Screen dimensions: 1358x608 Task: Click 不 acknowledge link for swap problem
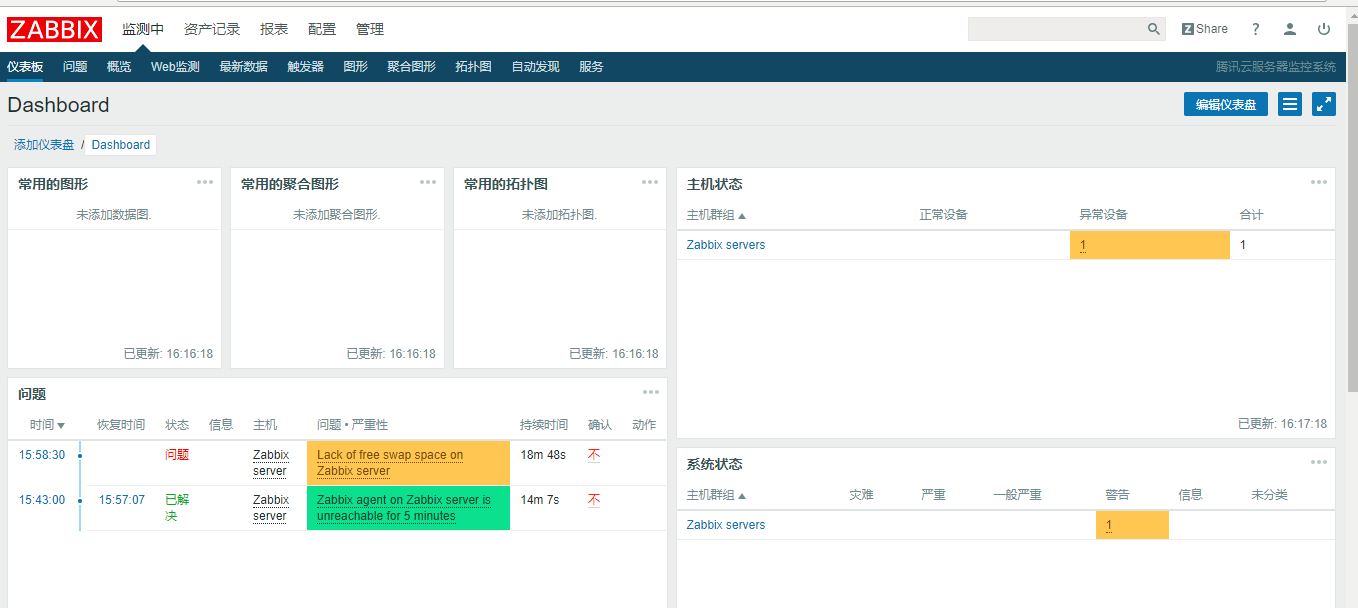594,455
